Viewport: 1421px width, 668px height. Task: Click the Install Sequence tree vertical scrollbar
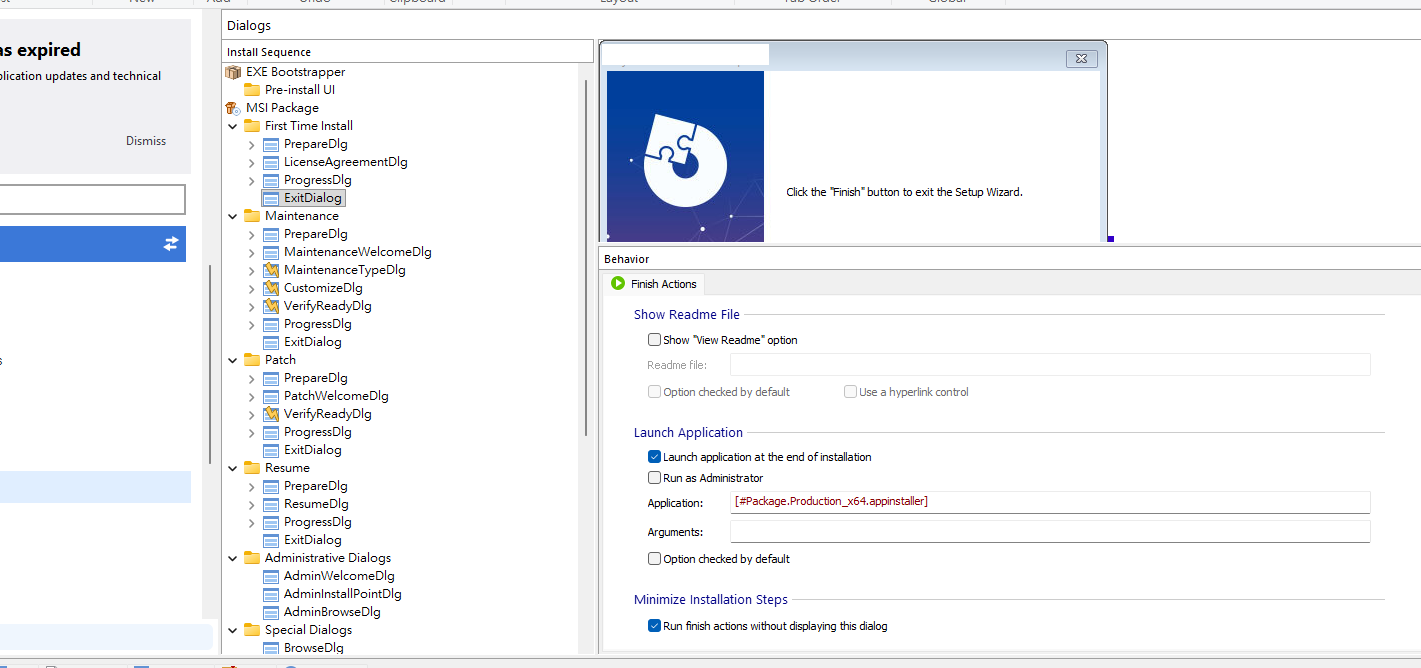coord(586,260)
